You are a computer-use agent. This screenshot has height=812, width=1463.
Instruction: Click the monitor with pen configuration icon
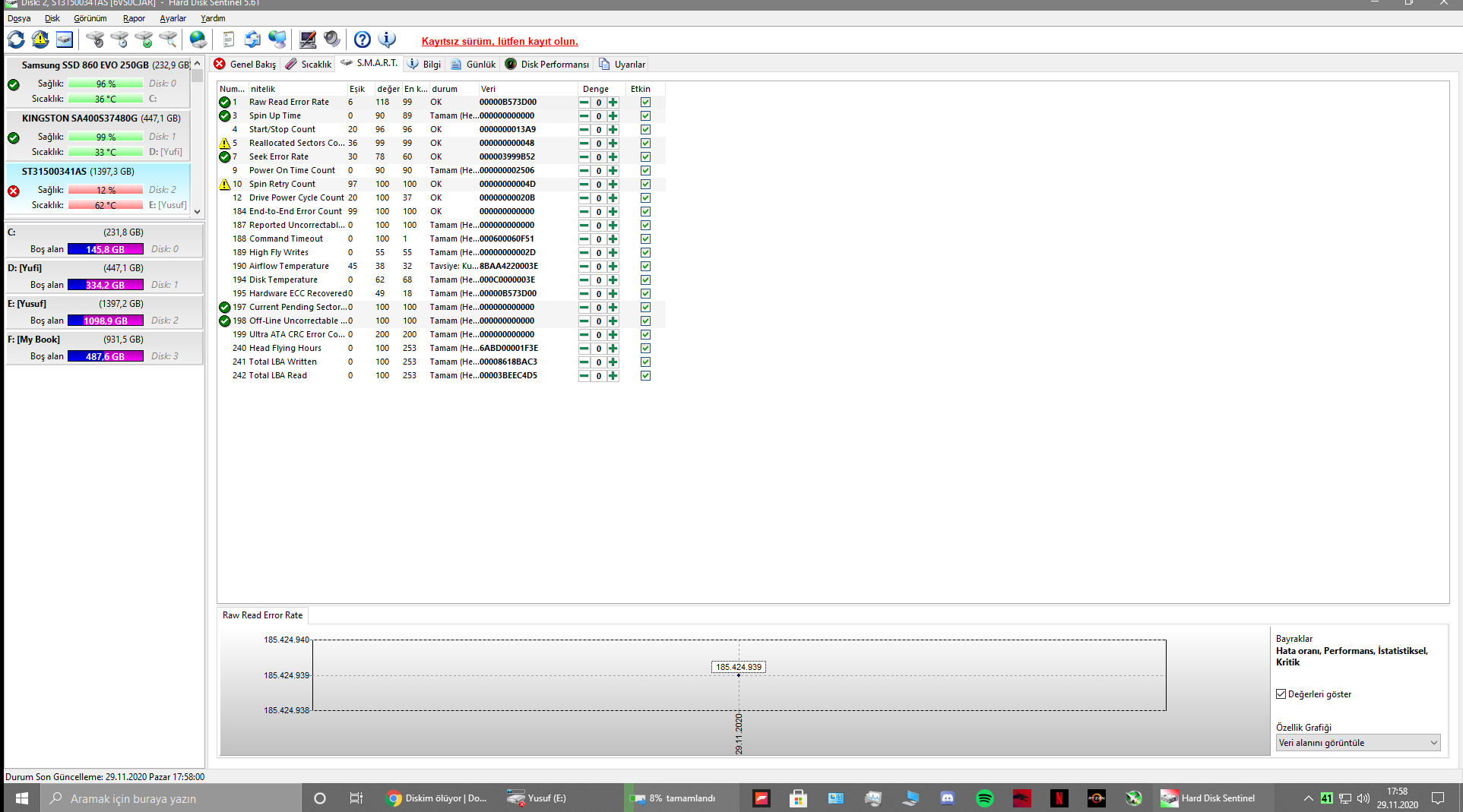pyautogui.click(x=308, y=39)
